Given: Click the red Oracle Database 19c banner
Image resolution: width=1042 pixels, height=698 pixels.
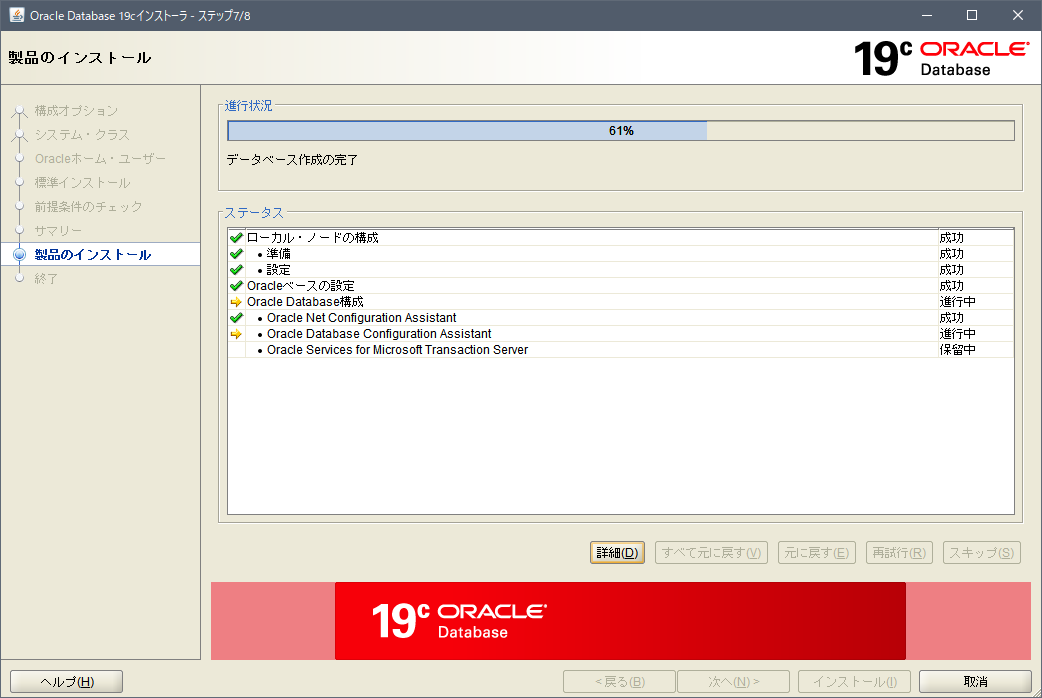Looking at the screenshot, I should point(620,621).
